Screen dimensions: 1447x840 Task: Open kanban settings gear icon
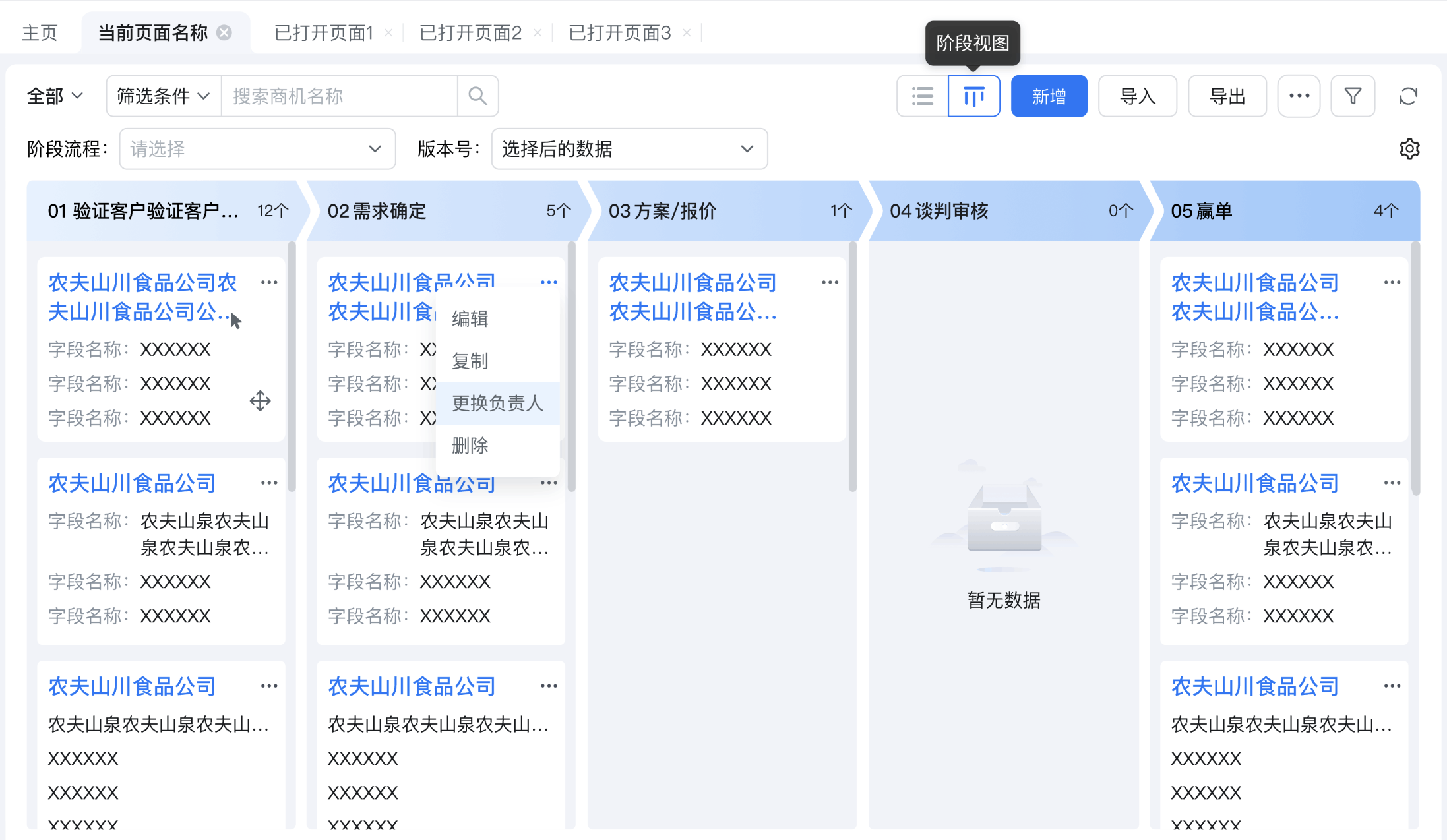[x=1409, y=148]
